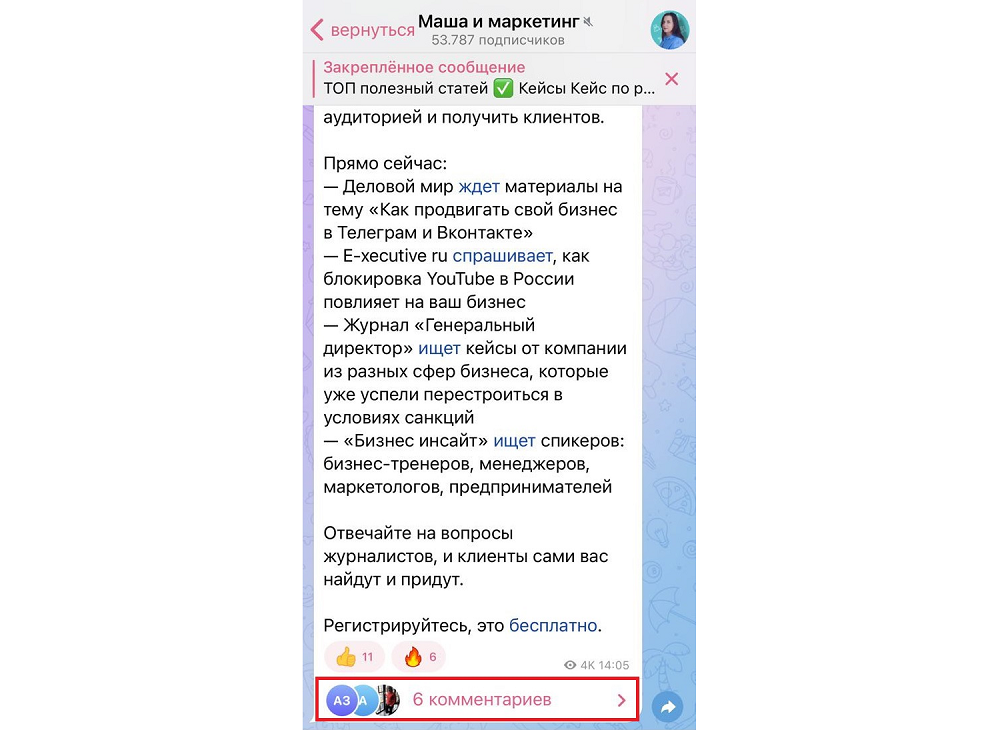Expand comments via right chevron arrow

(x=622, y=700)
